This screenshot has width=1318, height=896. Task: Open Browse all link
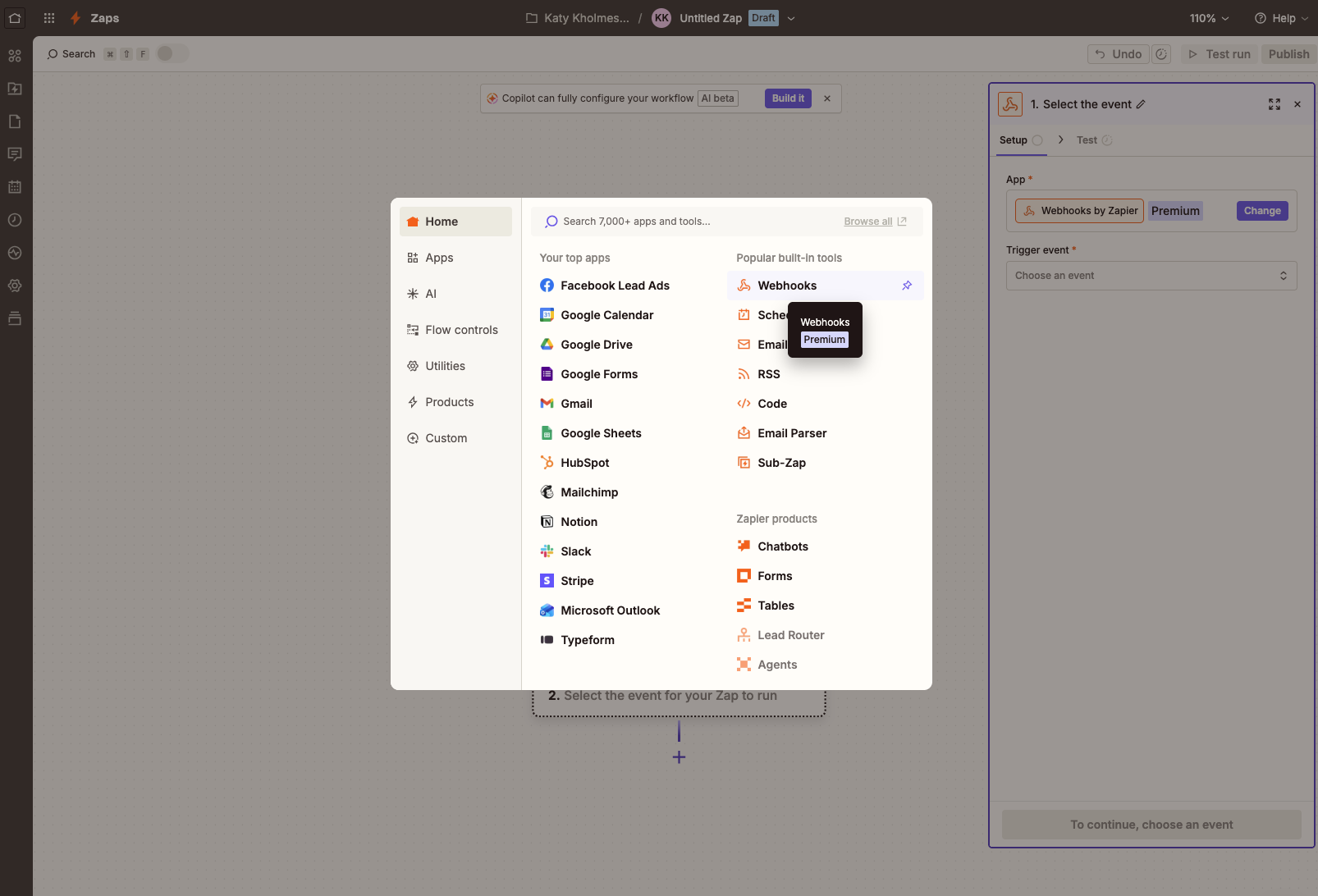click(875, 222)
